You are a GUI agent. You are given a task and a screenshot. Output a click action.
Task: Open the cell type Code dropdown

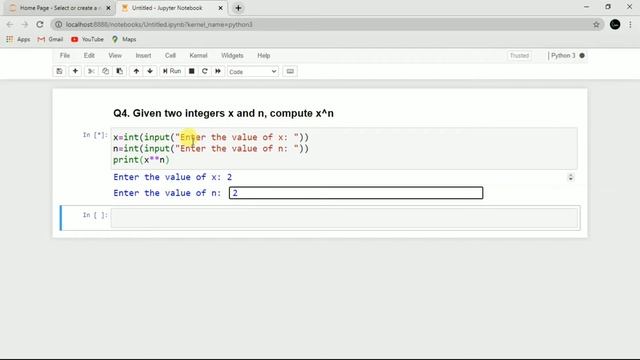click(x=253, y=71)
